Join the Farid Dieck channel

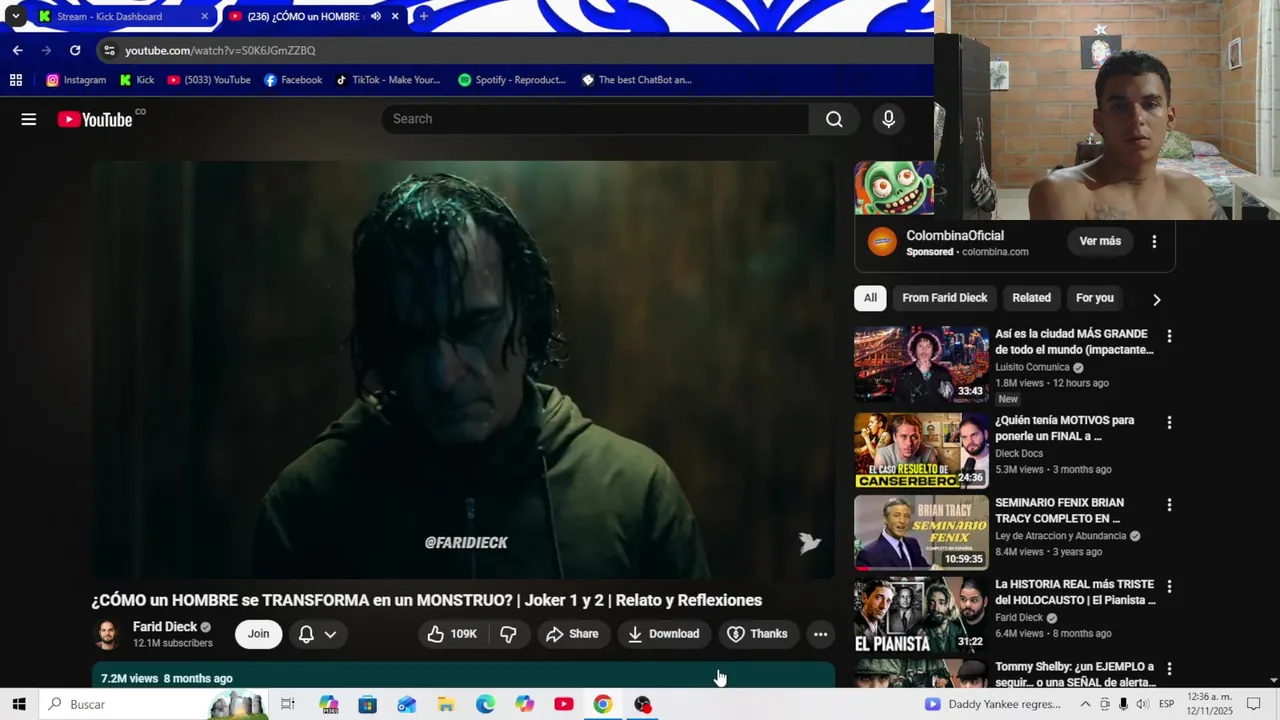(258, 634)
